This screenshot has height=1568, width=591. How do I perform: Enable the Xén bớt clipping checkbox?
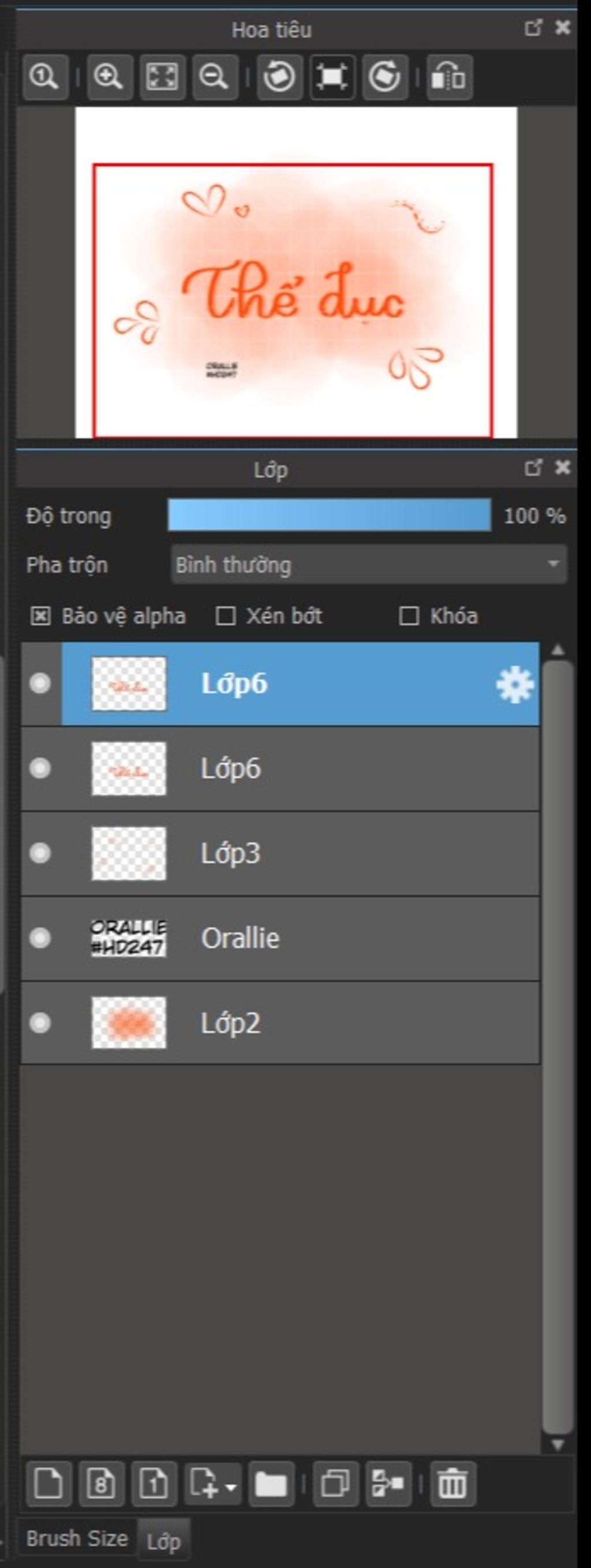pos(226,617)
